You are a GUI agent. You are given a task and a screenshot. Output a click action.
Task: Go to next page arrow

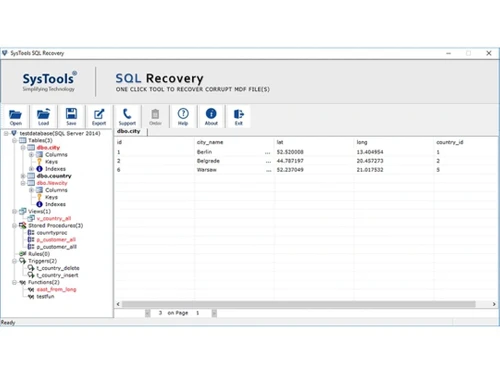[x=214, y=313]
